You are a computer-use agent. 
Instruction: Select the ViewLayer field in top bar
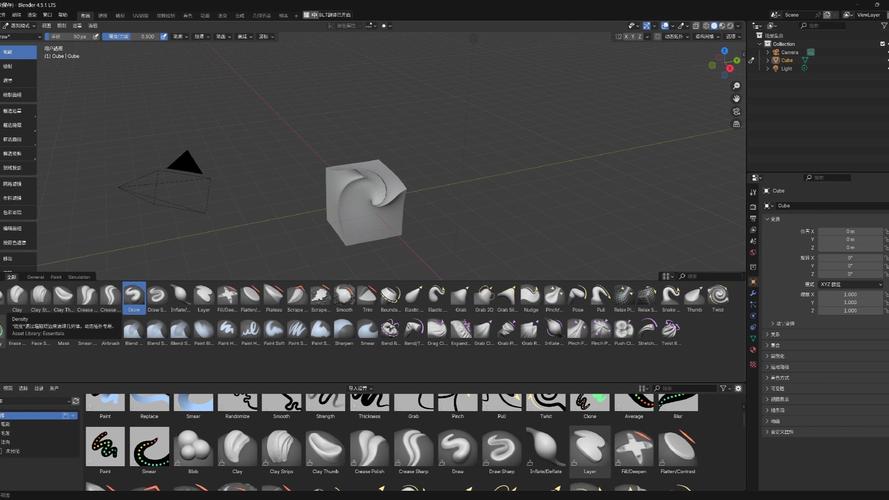tap(867, 15)
